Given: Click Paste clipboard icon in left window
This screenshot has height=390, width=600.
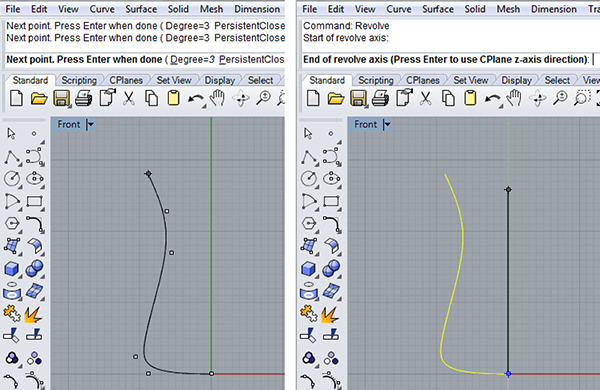Looking at the screenshot, I should click(x=173, y=98).
